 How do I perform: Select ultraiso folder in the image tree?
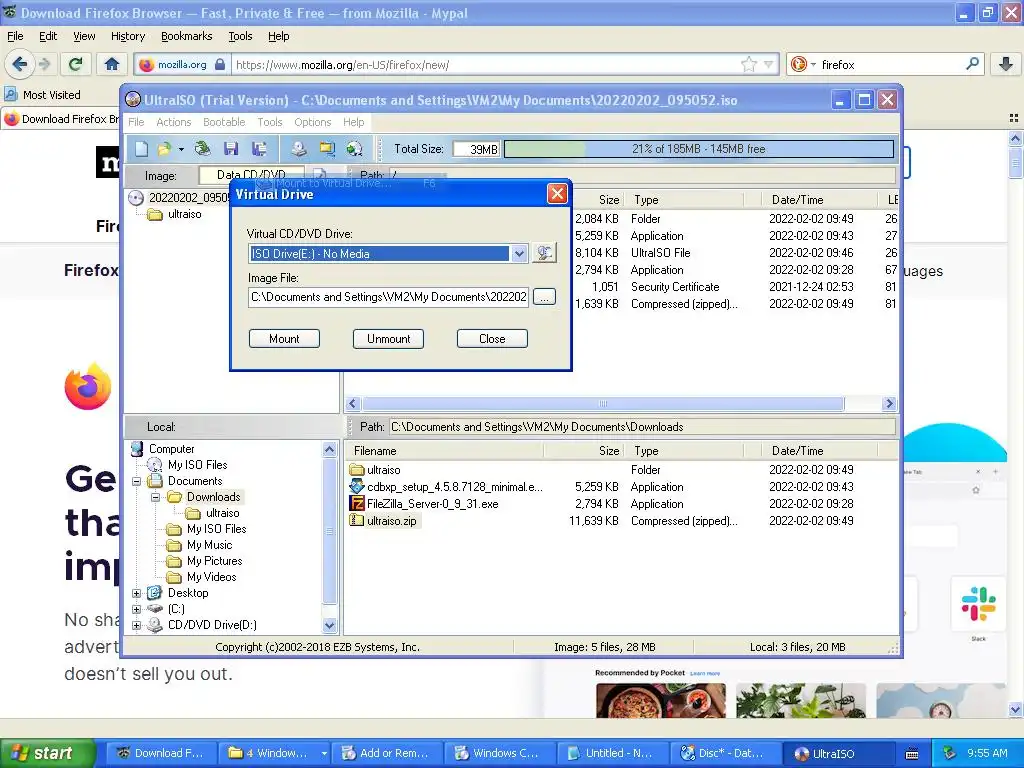coord(184,214)
